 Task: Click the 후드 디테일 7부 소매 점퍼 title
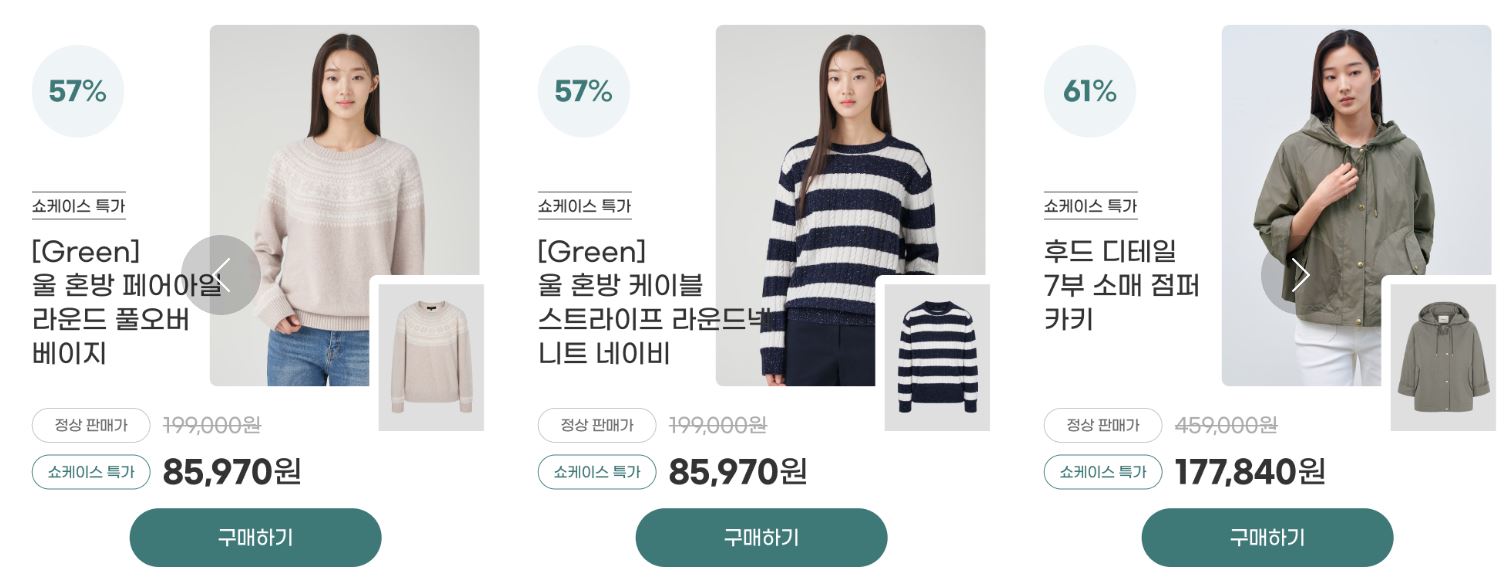coord(1121,286)
